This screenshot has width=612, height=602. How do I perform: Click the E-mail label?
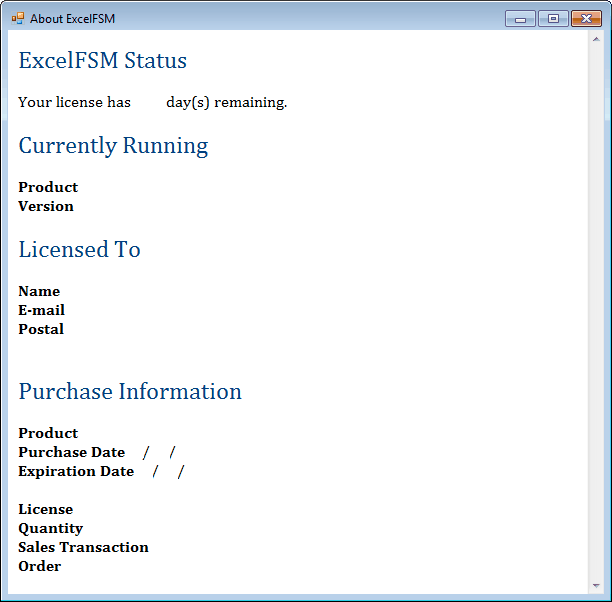(41, 310)
